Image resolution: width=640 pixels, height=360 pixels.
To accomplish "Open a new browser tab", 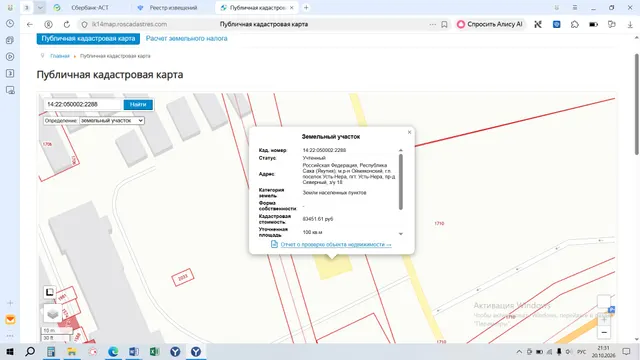I will click(306, 8).
